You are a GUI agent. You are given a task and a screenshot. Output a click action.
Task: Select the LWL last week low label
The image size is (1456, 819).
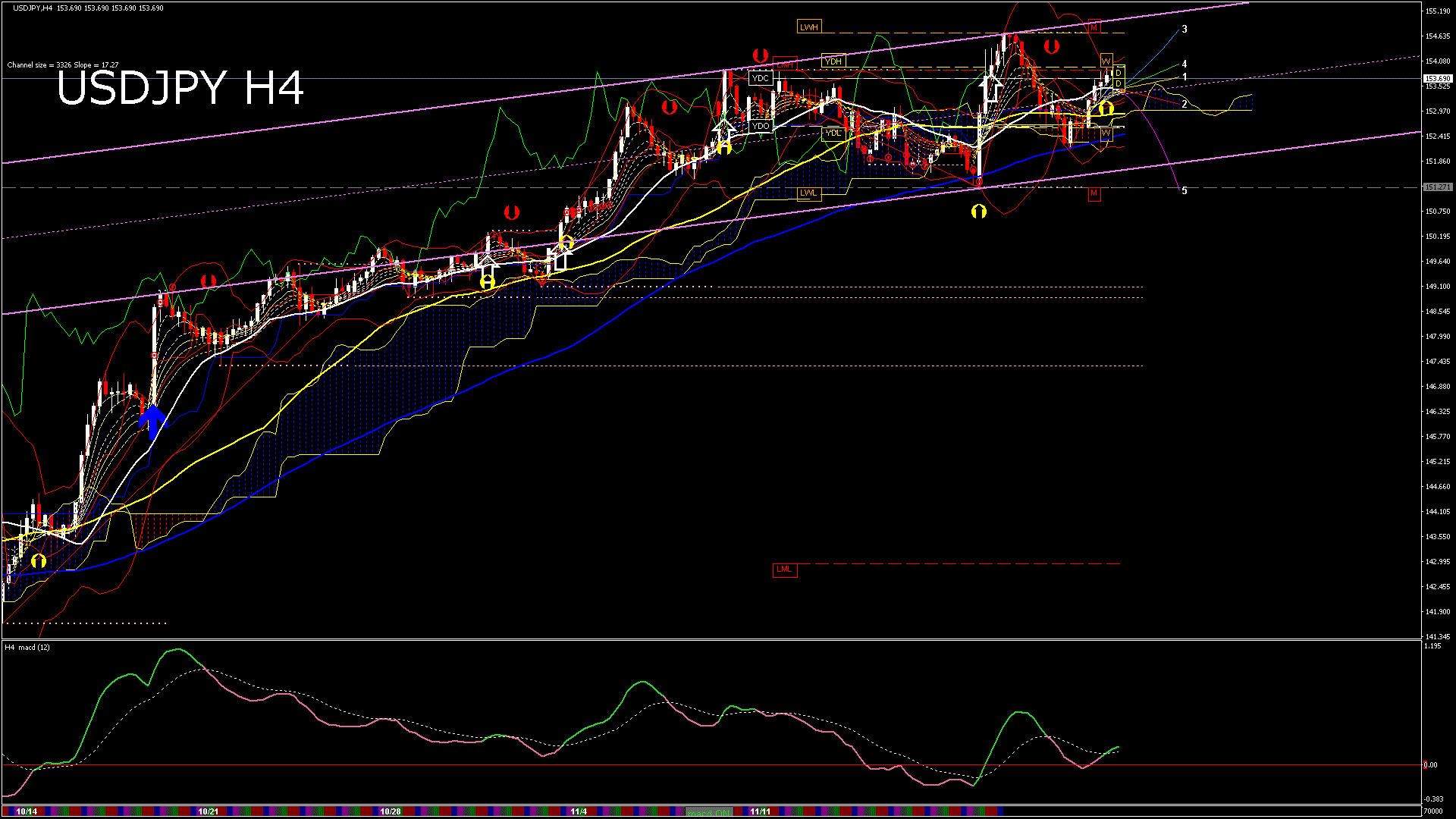[809, 193]
